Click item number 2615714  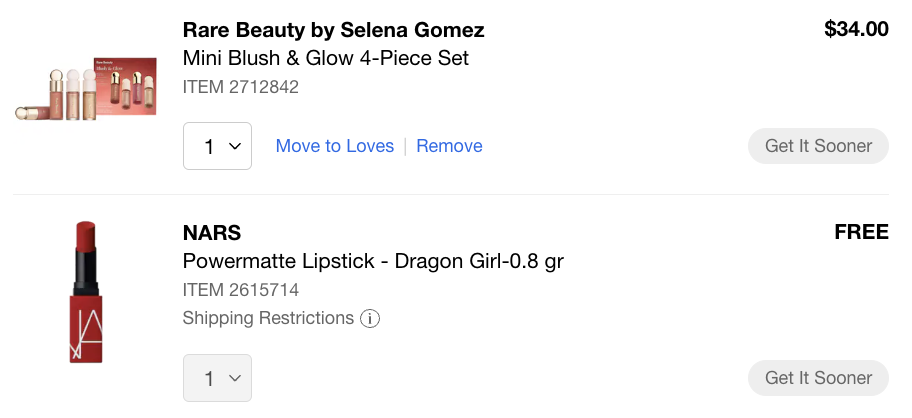point(241,290)
